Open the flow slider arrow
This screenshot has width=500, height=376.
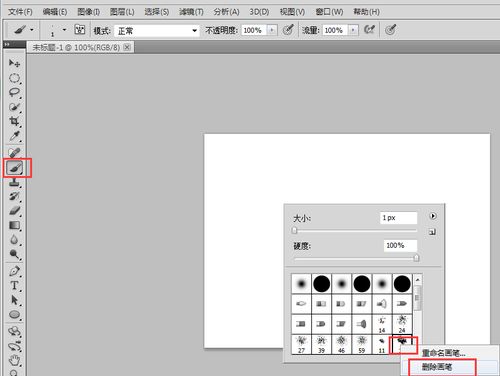353,30
